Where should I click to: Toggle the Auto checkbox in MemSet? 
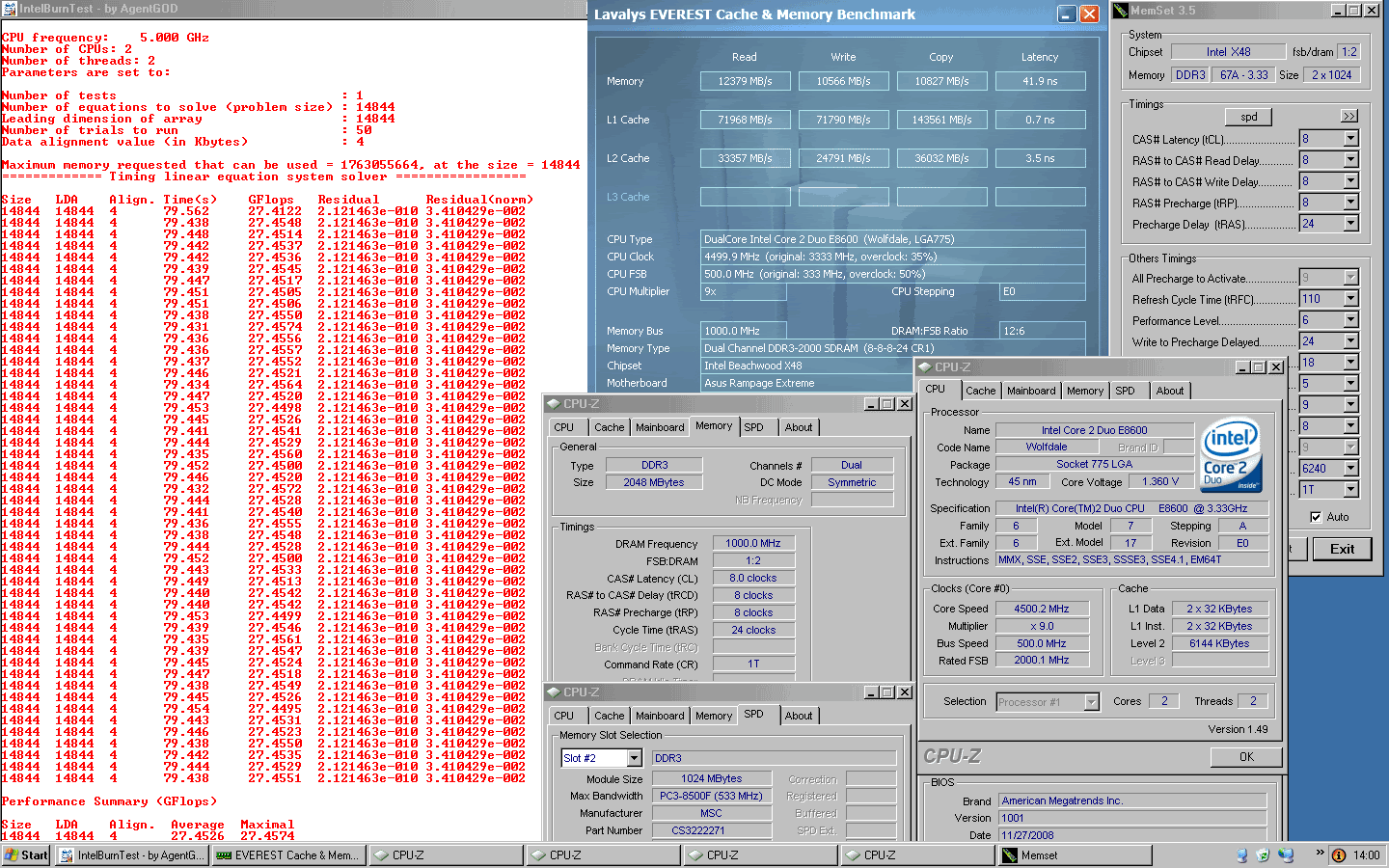coord(1316,517)
